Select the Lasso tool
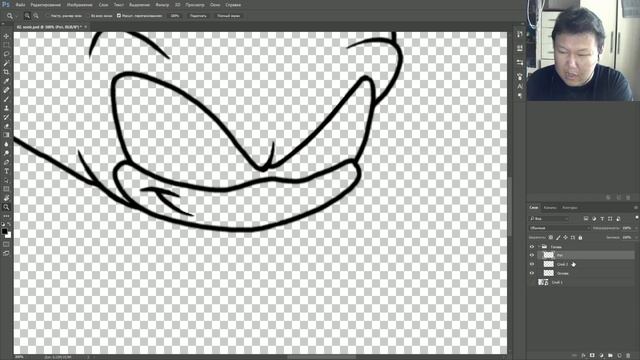This screenshot has width=640, height=360. (6, 54)
